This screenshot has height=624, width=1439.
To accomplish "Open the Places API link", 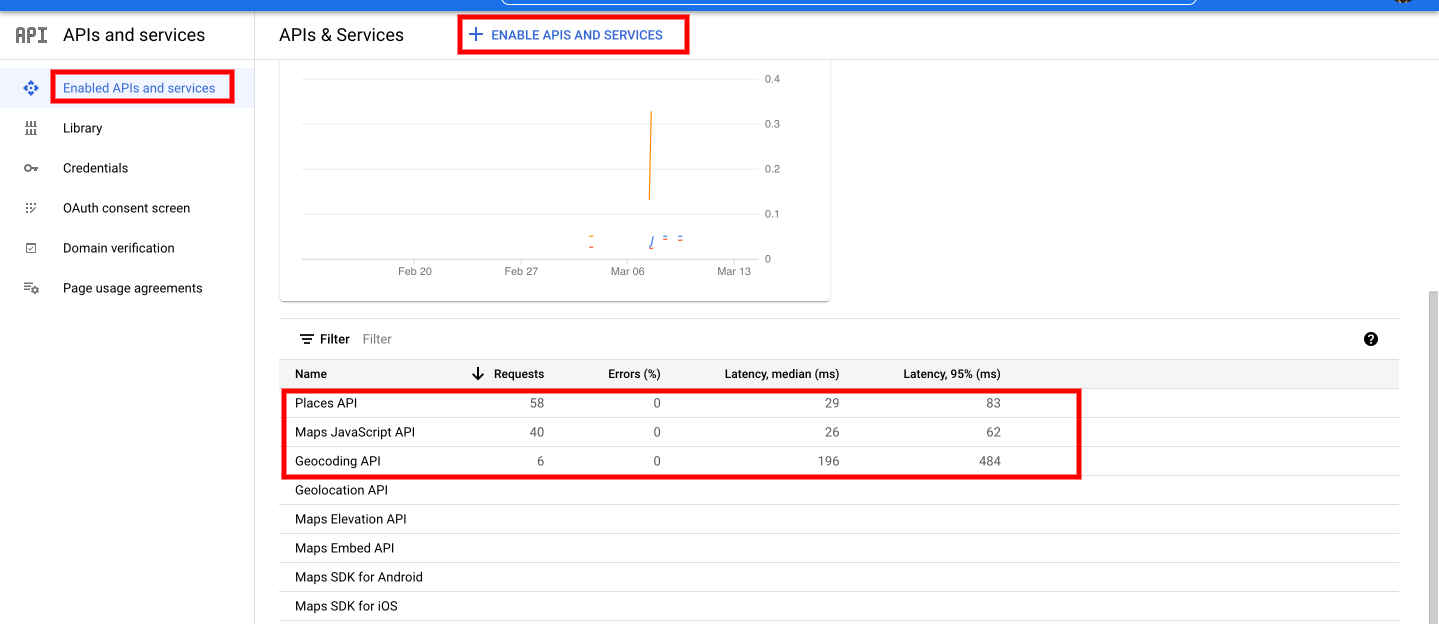I will click(x=326, y=403).
